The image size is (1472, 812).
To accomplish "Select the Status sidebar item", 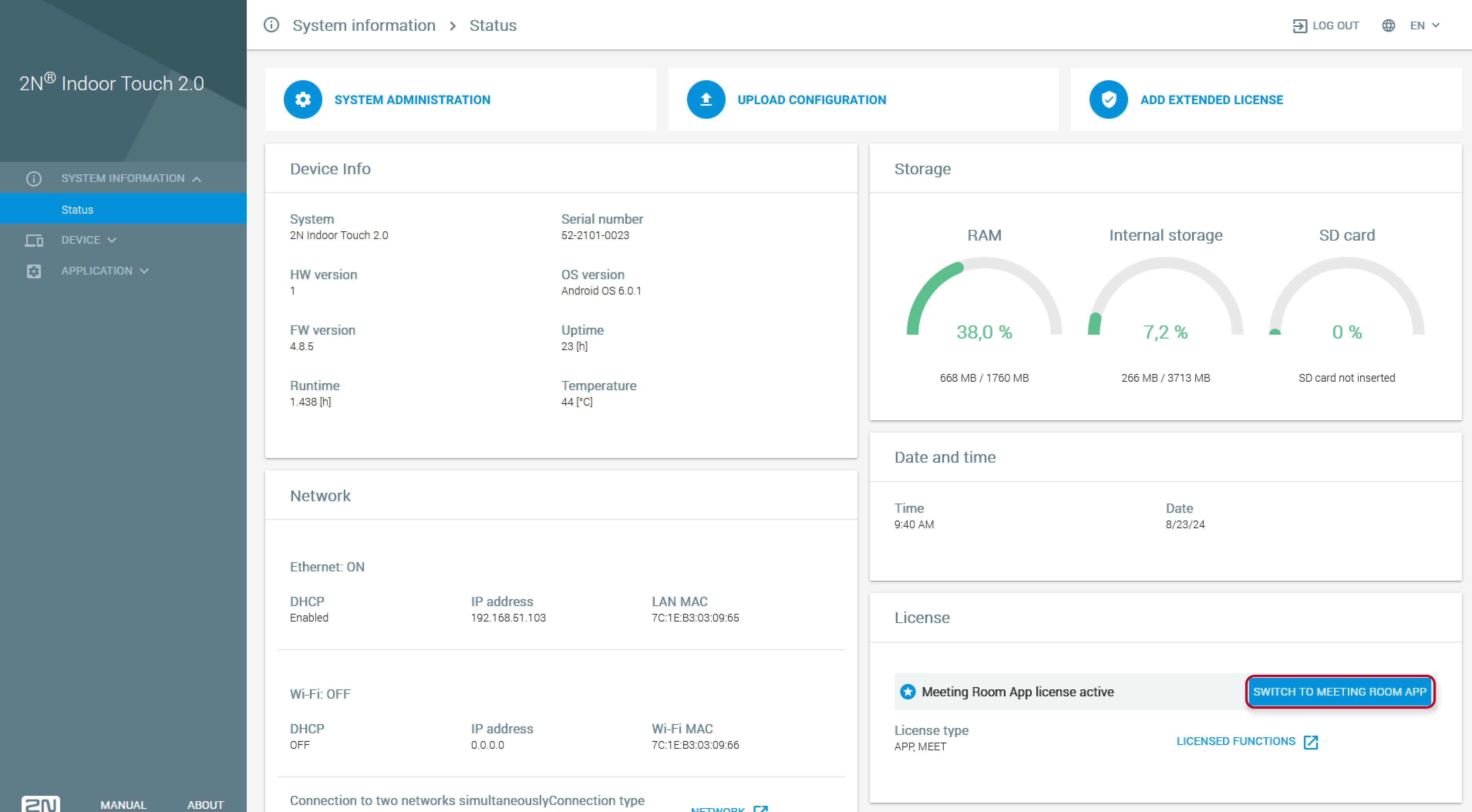I will pyautogui.click(x=123, y=209).
